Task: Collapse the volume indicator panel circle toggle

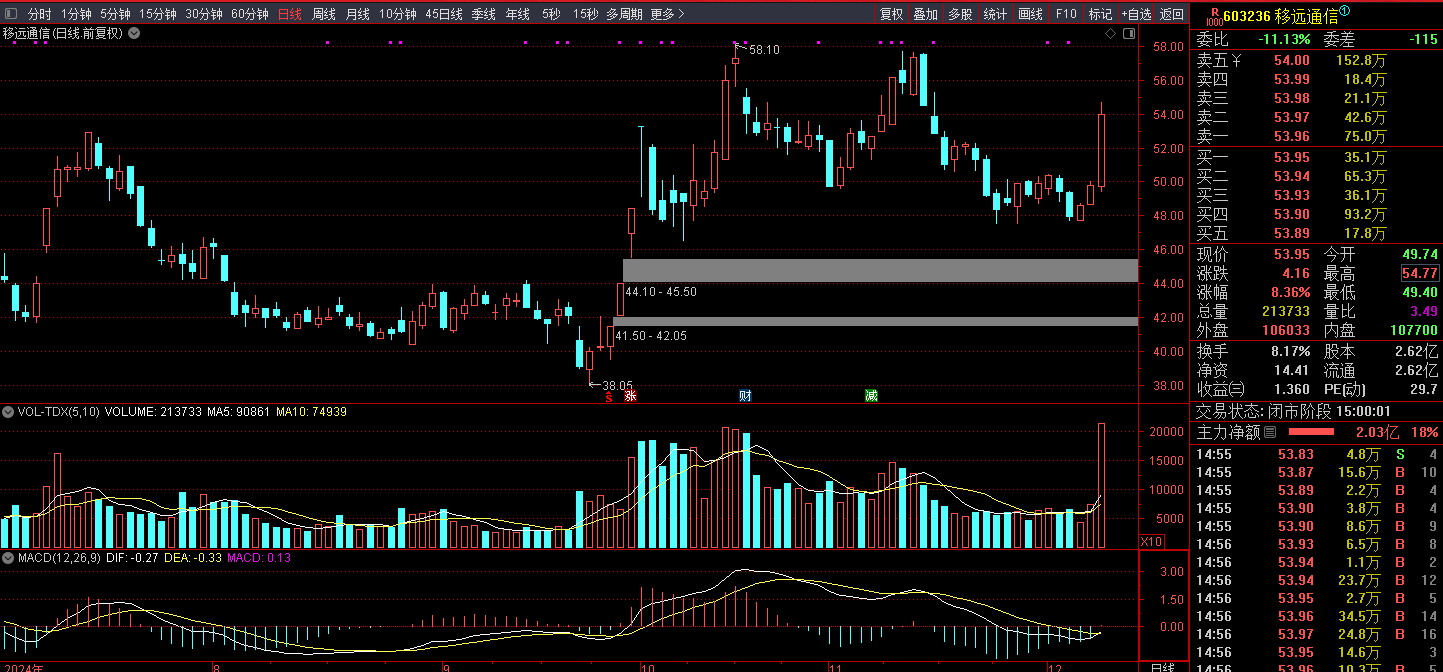Action: [x=8, y=411]
